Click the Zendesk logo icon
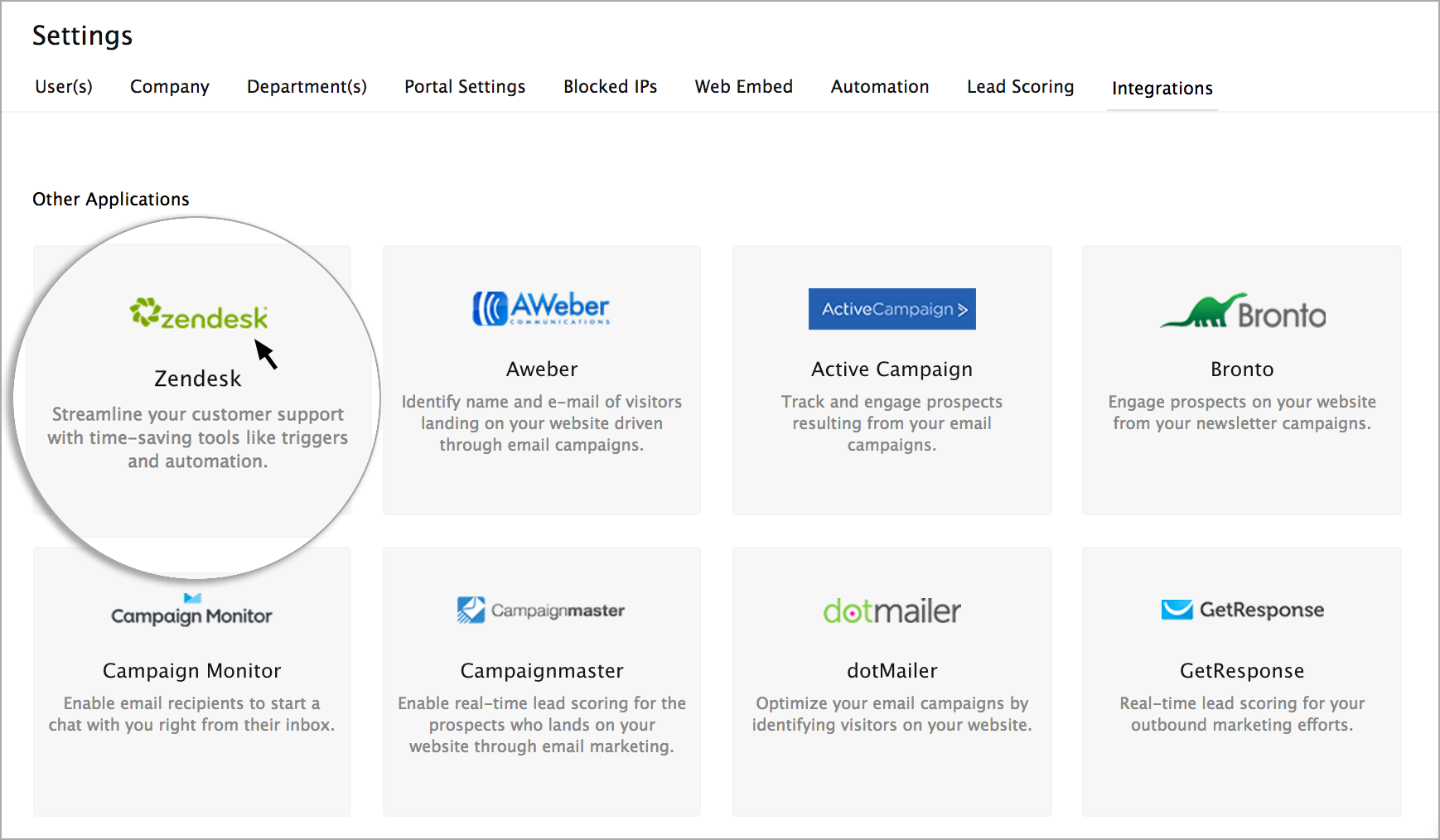The width and height of the screenshot is (1440, 840). [x=198, y=314]
